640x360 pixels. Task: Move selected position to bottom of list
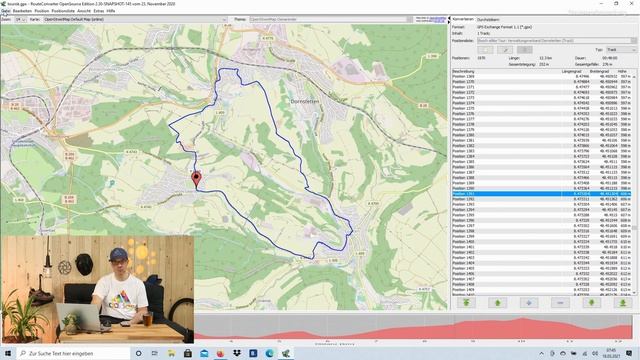[x=623, y=302]
